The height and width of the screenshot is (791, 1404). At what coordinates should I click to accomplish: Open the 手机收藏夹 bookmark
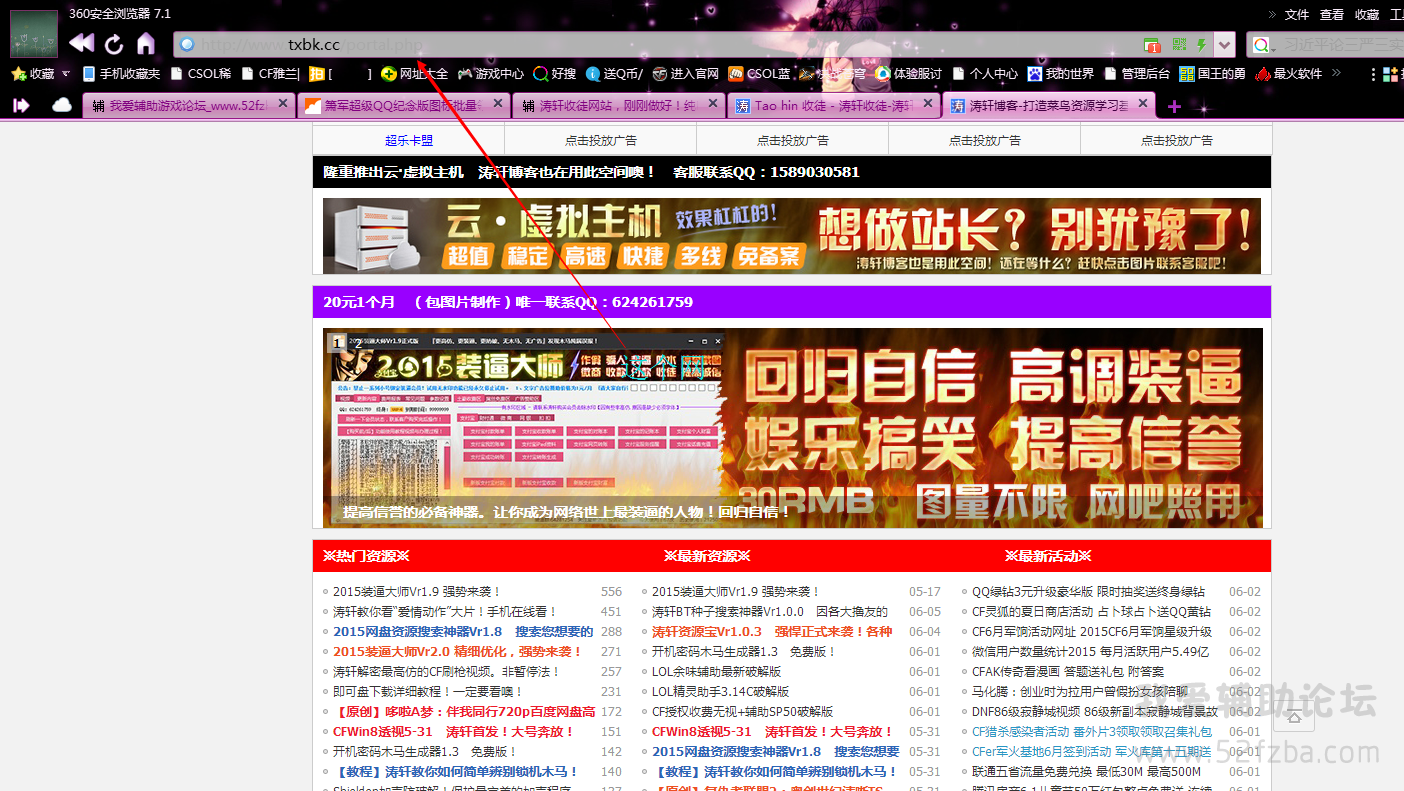pyautogui.click(x=121, y=74)
